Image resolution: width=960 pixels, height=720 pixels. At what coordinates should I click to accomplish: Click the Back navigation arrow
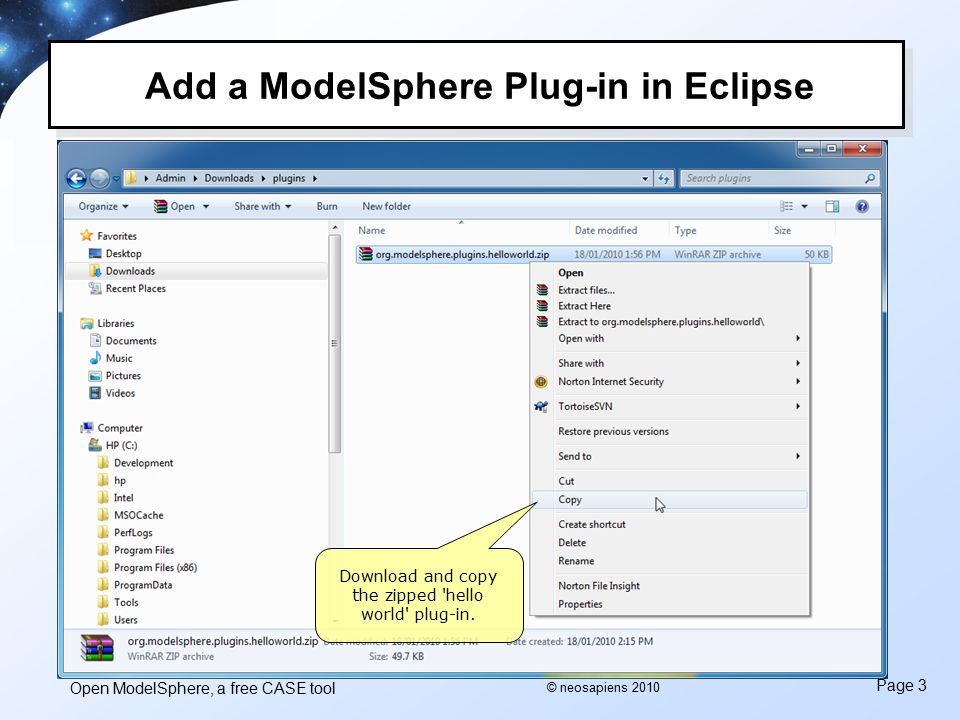coord(77,178)
